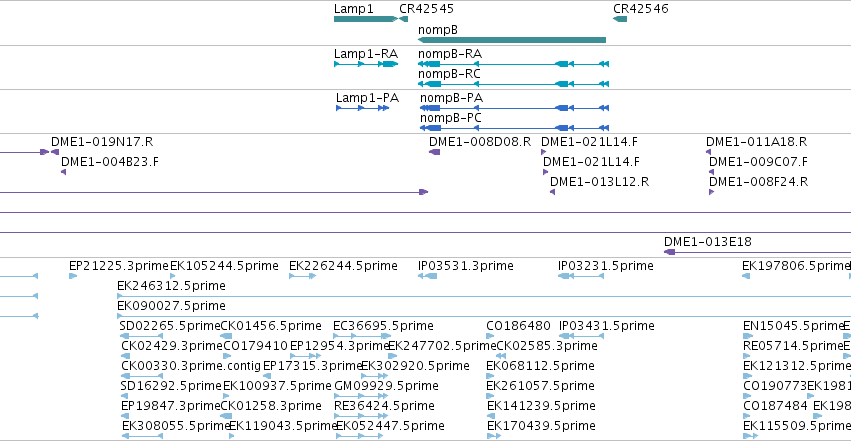Click the DME1-004B23.F label

point(110,162)
